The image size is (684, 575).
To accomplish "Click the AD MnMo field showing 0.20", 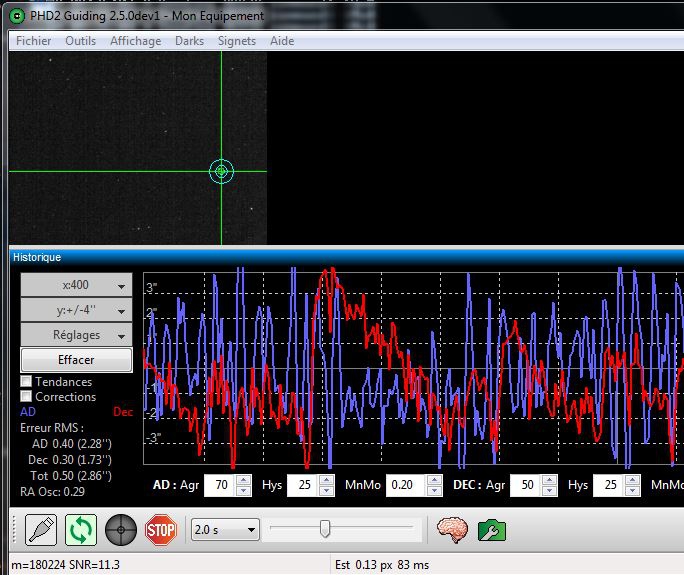I will click(407, 485).
